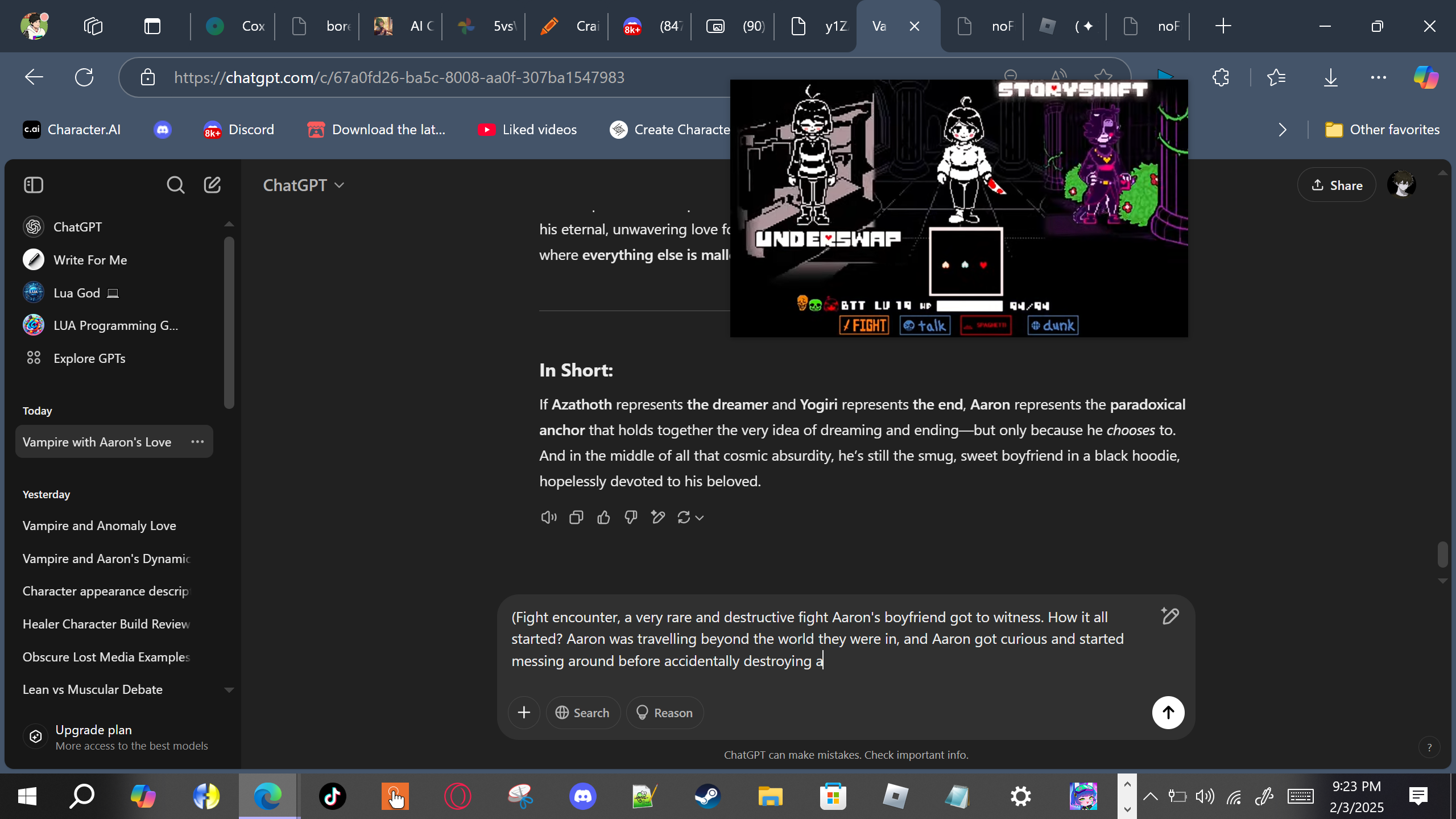The height and width of the screenshot is (819, 1456).
Task: Open the chat search magnifier
Action: [175, 185]
